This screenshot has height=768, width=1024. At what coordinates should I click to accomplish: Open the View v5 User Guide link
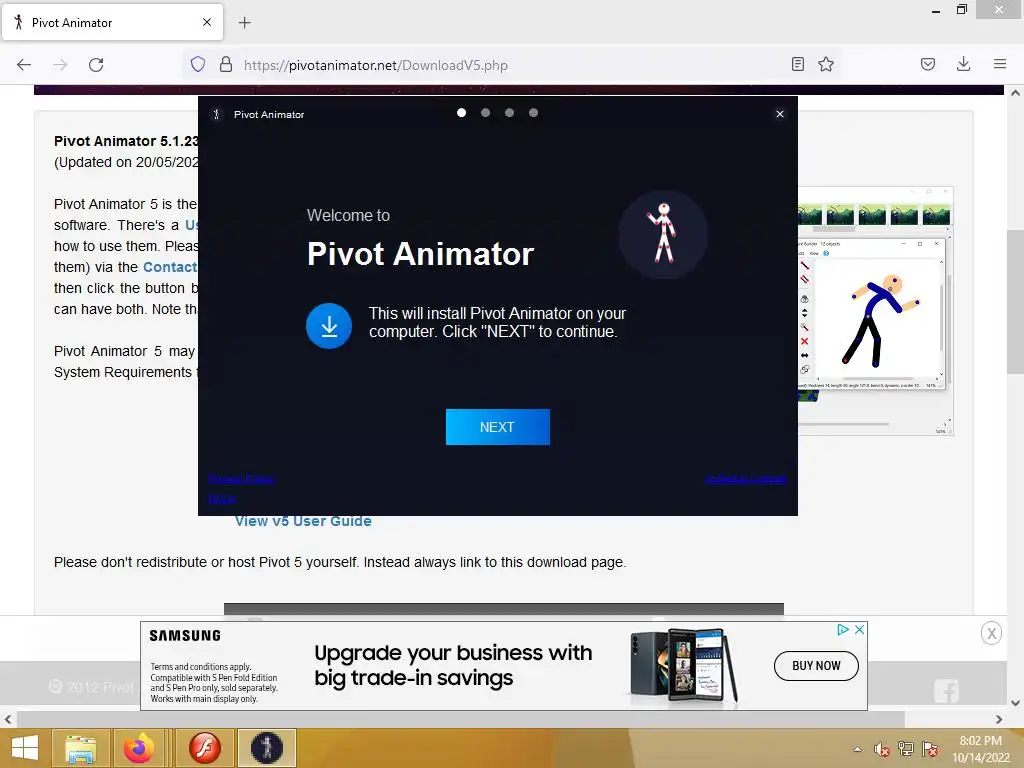[303, 521]
